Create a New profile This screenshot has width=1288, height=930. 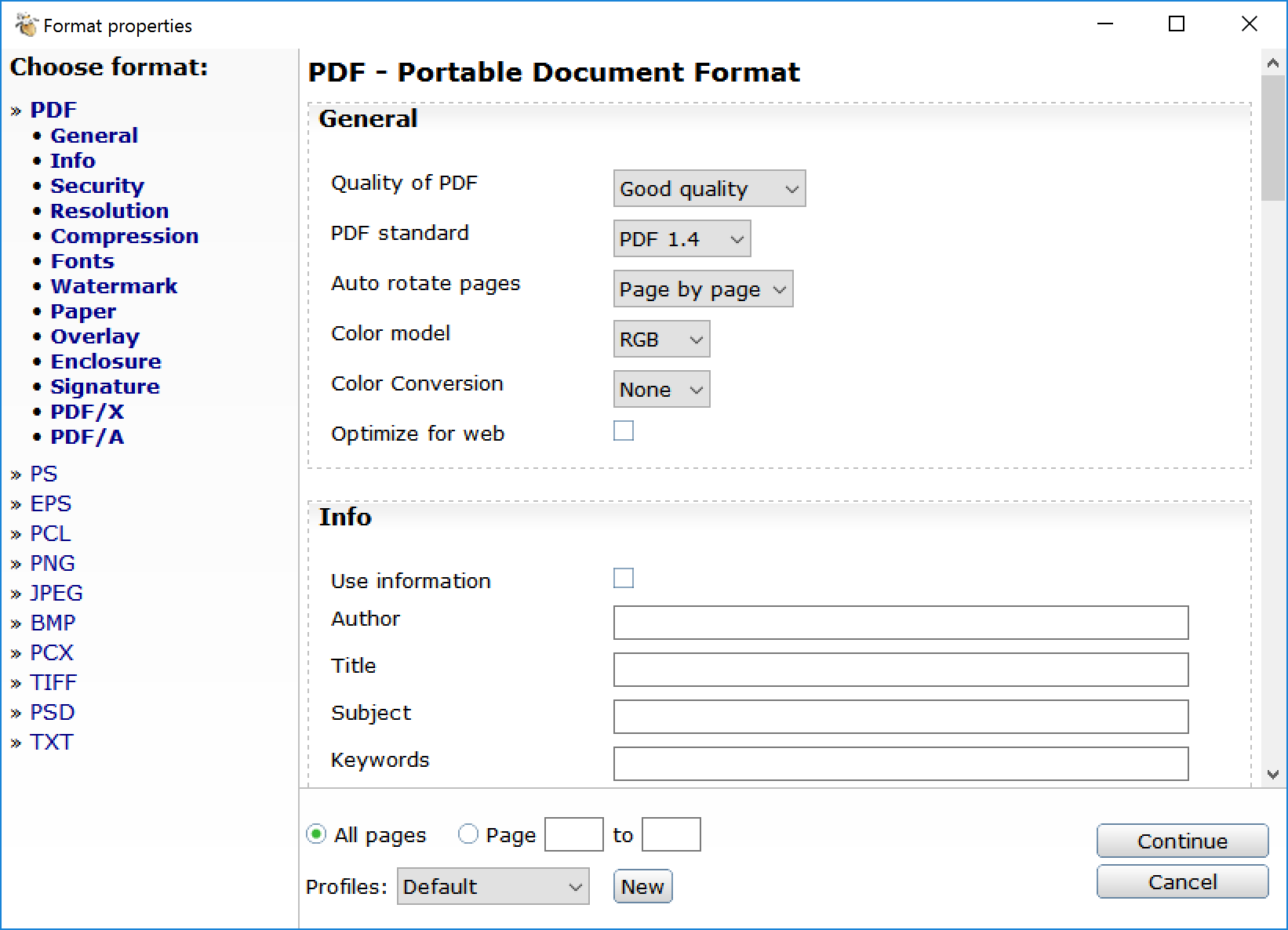642,887
